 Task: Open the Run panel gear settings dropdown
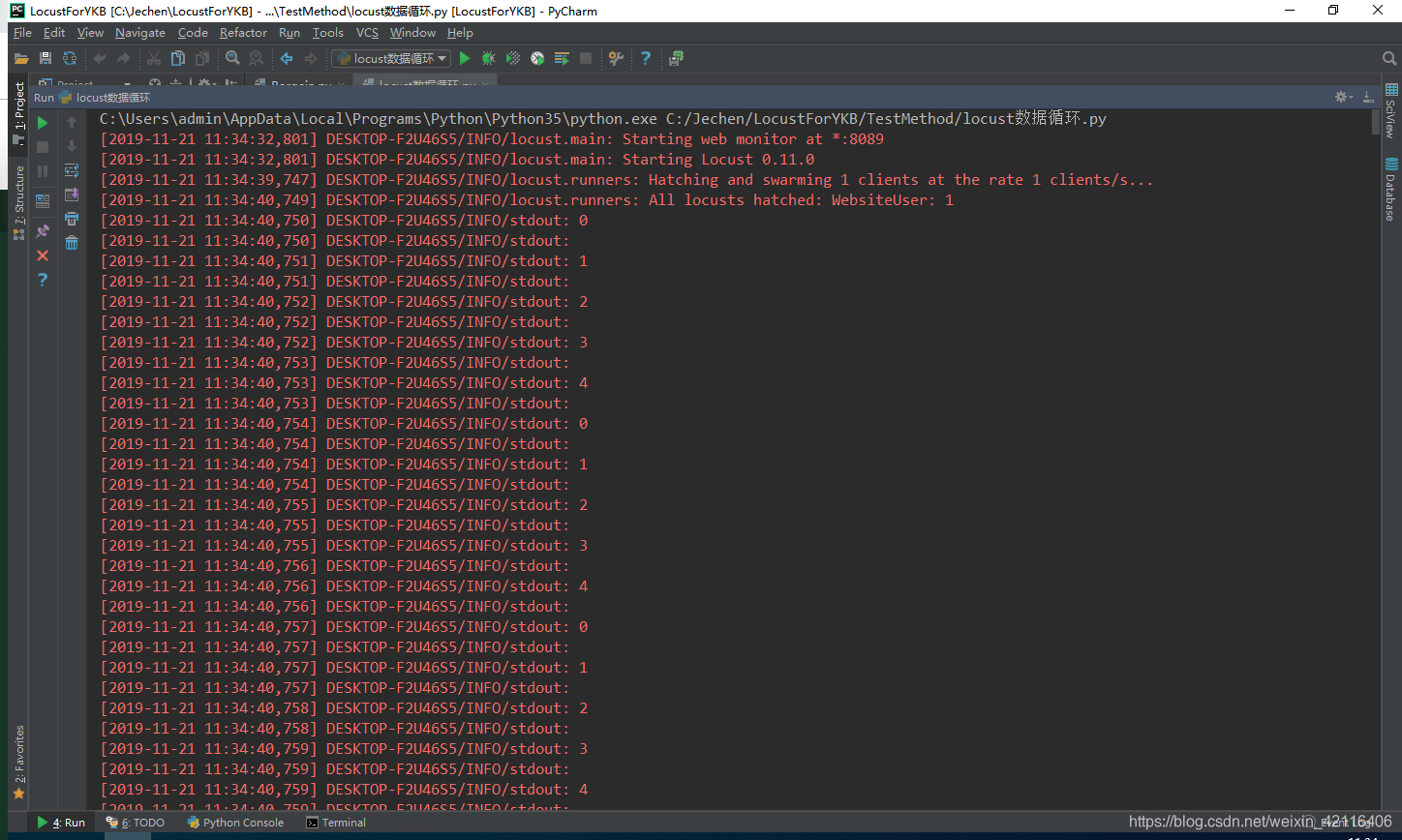pos(1344,97)
